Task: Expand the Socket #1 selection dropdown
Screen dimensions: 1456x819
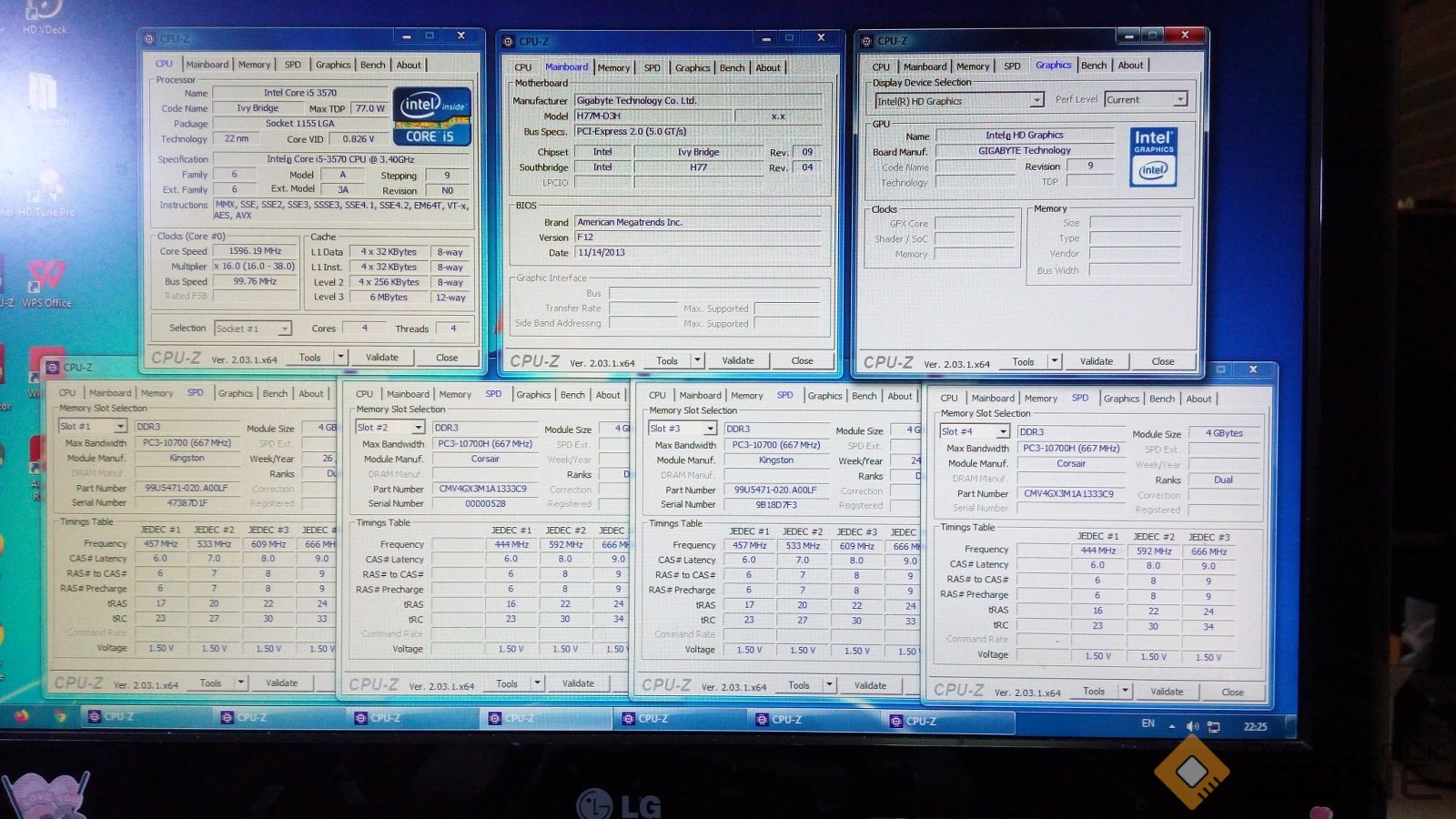Action: click(x=284, y=329)
